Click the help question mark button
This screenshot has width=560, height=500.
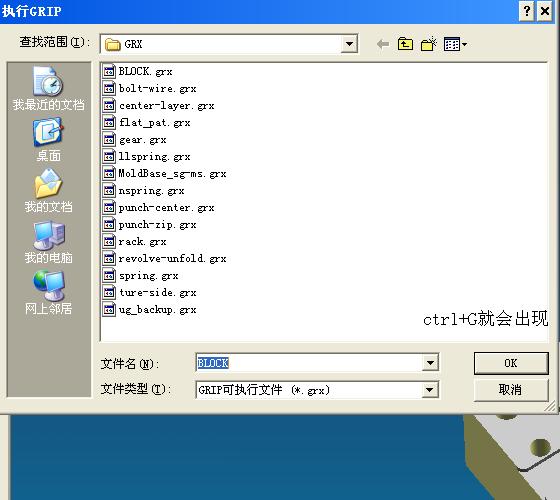pyautogui.click(x=526, y=11)
